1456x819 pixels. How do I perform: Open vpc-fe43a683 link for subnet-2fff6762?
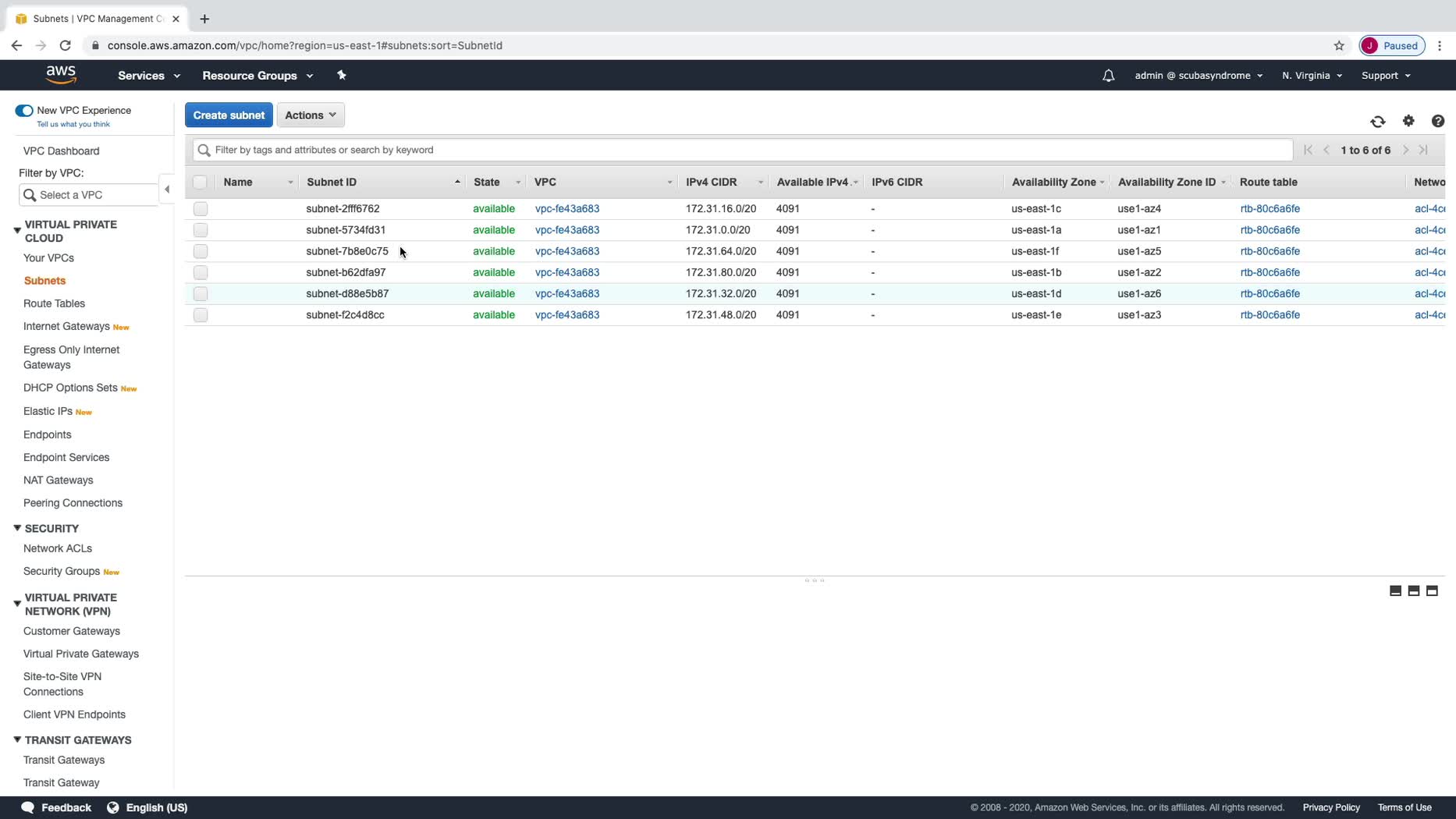(567, 209)
